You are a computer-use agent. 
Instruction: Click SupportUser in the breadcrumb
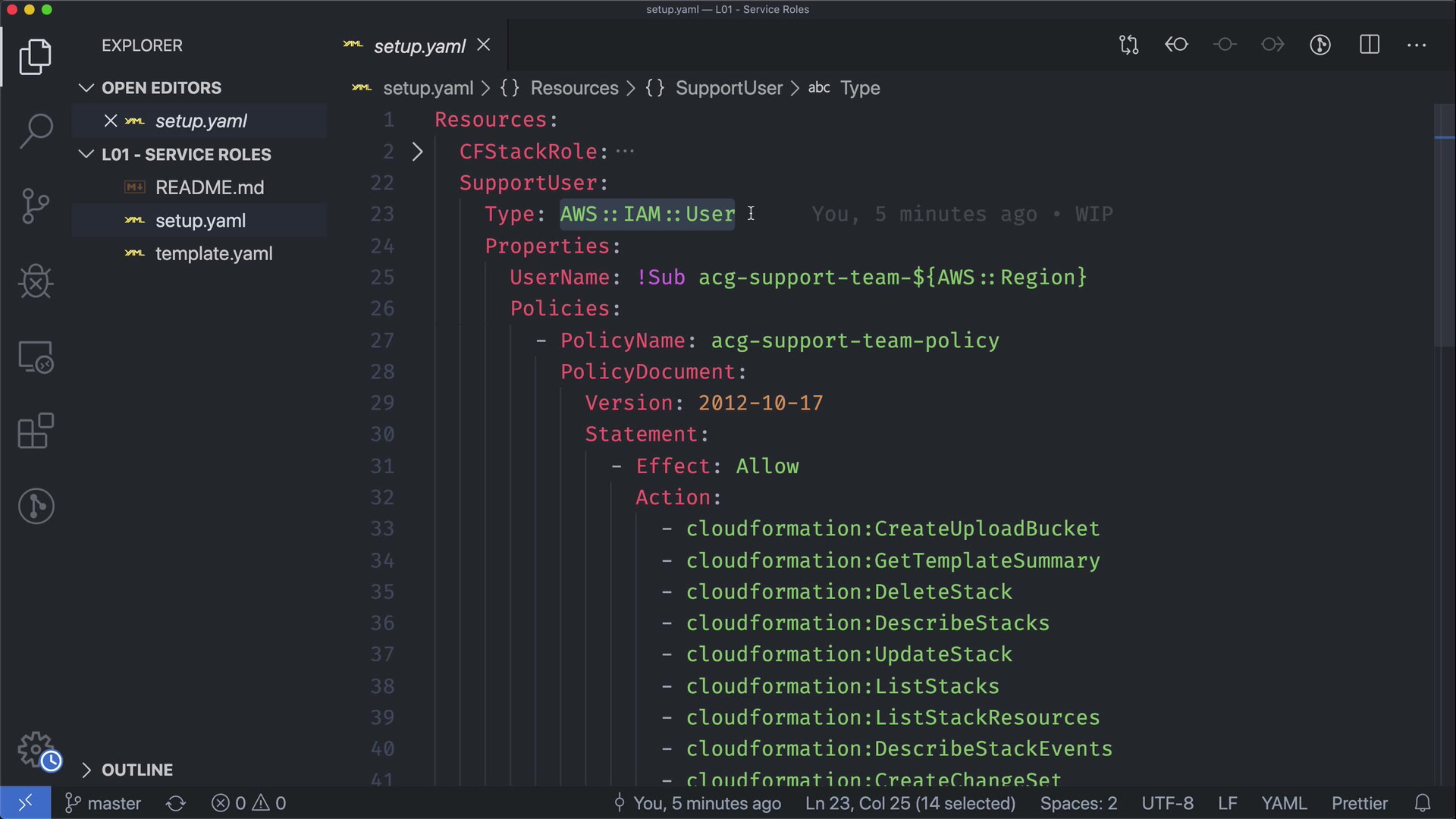point(728,88)
